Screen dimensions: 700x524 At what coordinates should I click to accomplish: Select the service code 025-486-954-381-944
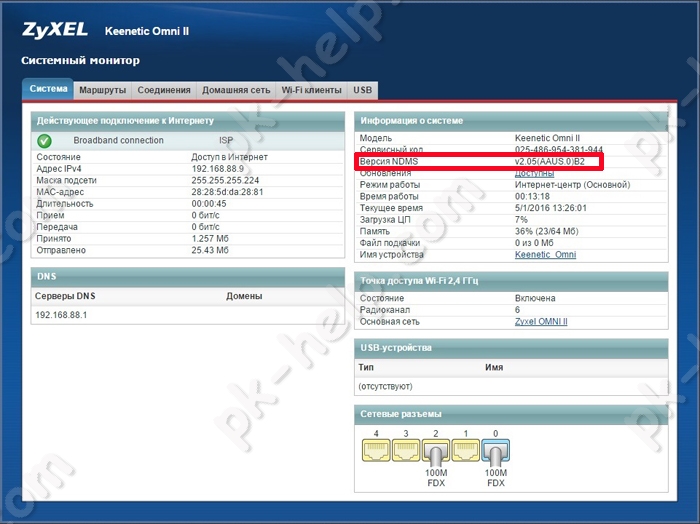[558, 150]
